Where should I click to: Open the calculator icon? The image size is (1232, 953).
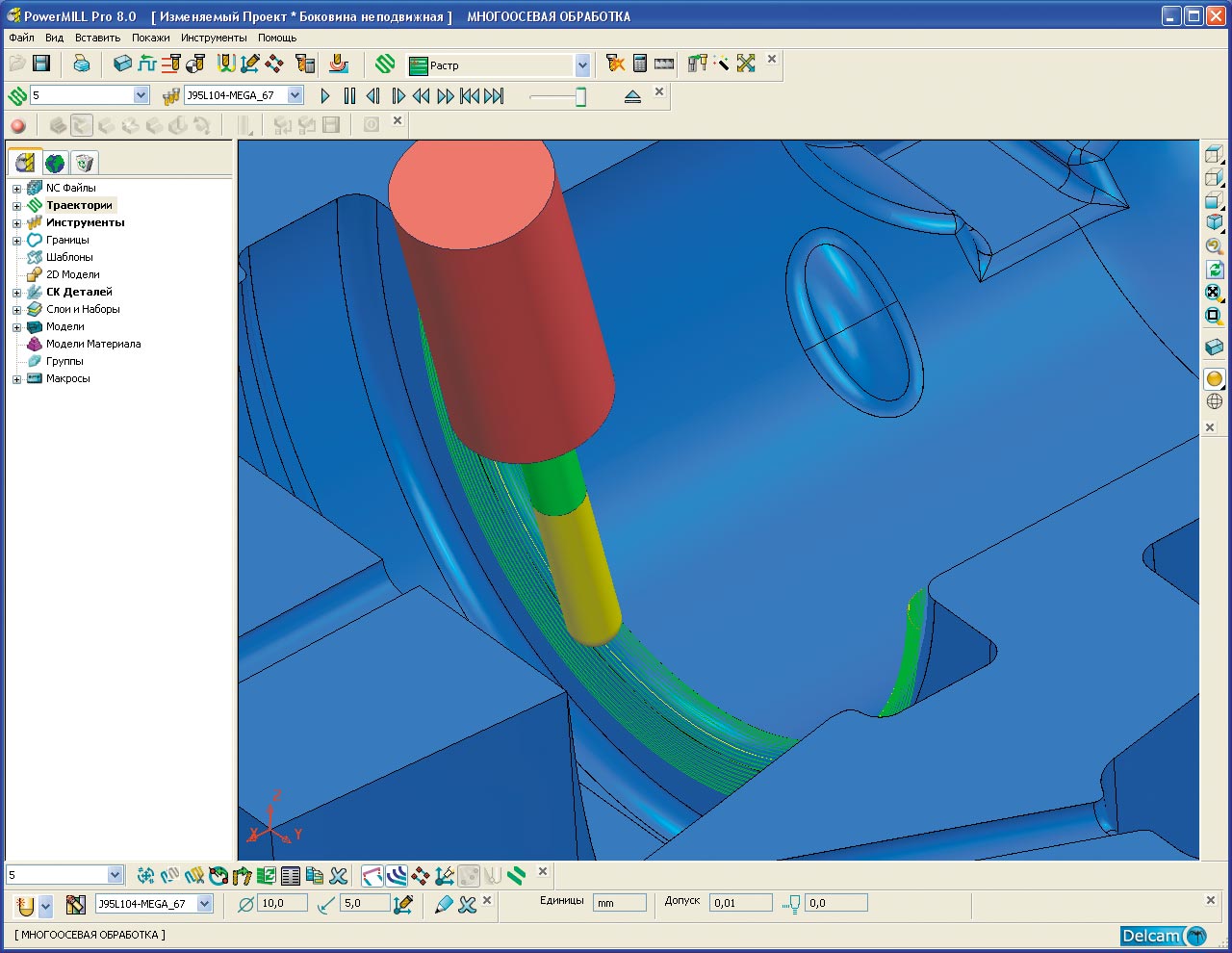click(640, 64)
